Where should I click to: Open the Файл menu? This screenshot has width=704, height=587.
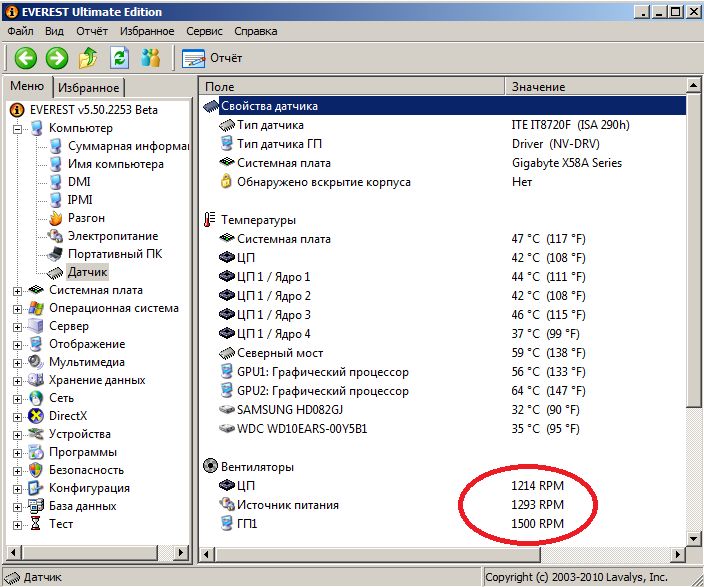[x=20, y=31]
